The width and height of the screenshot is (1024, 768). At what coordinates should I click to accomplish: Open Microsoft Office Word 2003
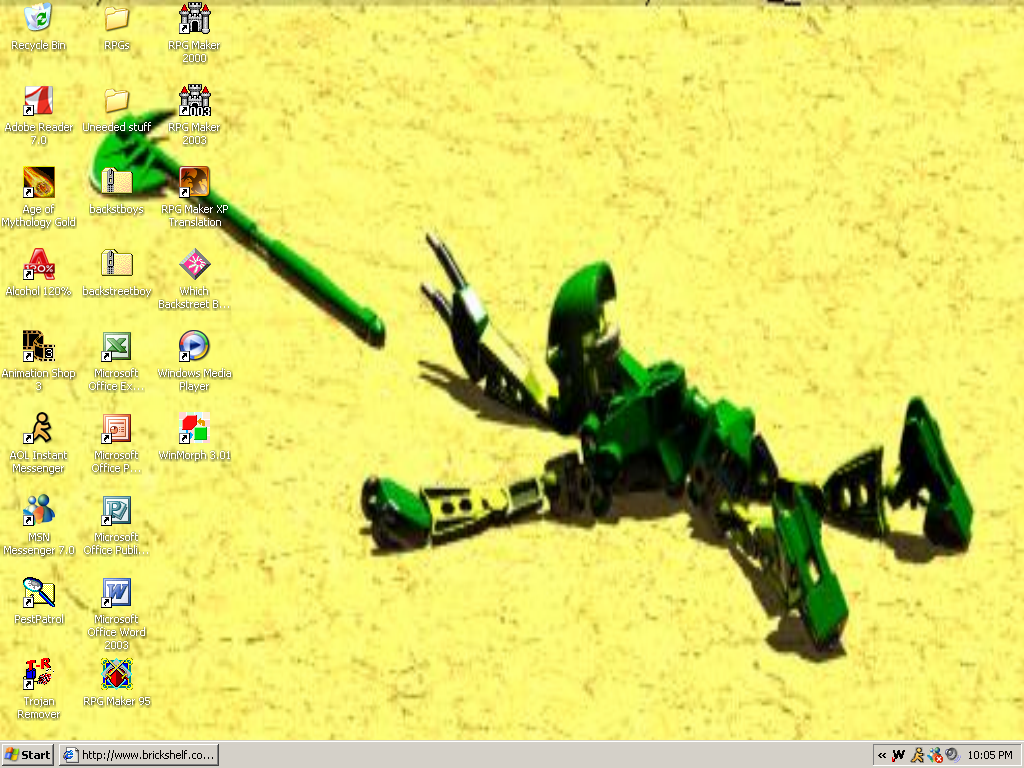(115, 592)
